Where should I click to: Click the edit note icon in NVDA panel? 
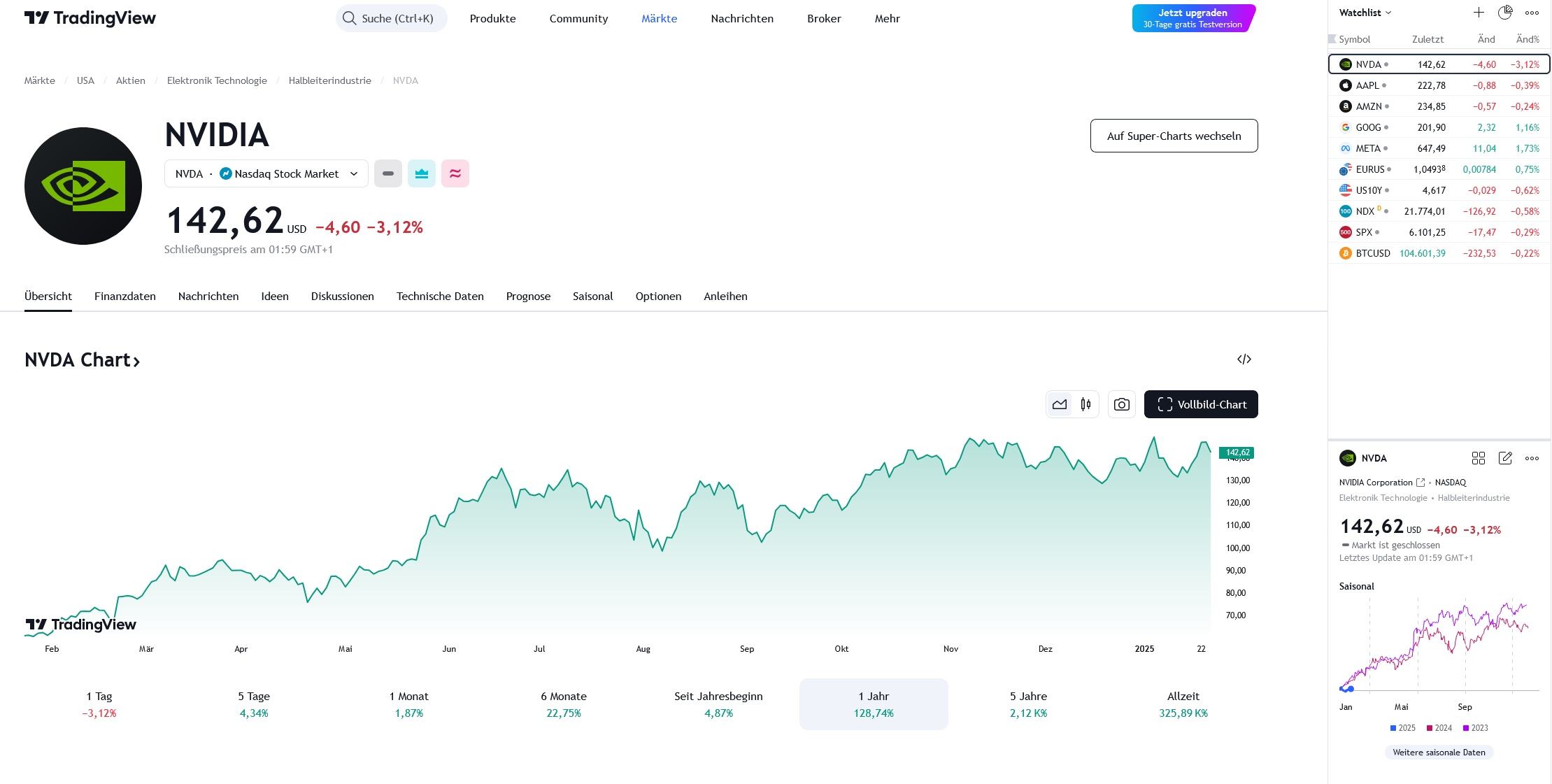click(1505, 458)
